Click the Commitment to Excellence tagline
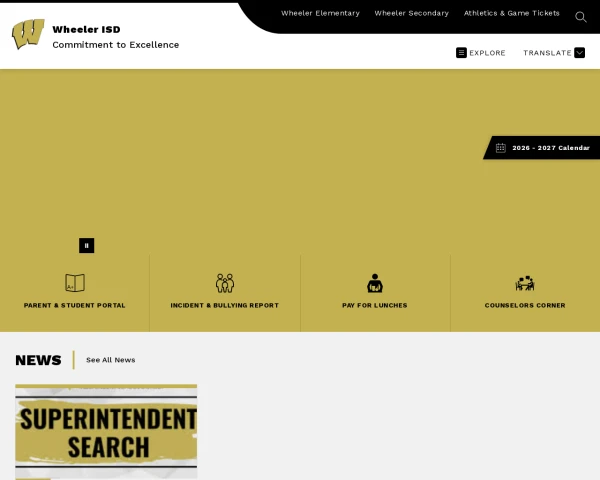 116,45
